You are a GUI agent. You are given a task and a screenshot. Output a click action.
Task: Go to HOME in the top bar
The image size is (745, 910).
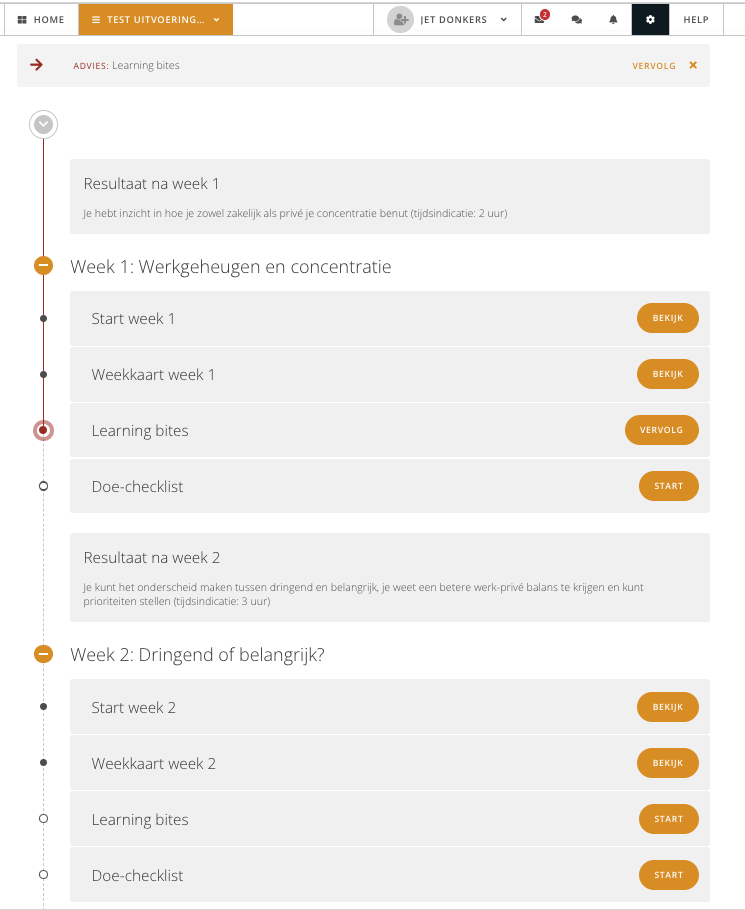pos(47,18)
